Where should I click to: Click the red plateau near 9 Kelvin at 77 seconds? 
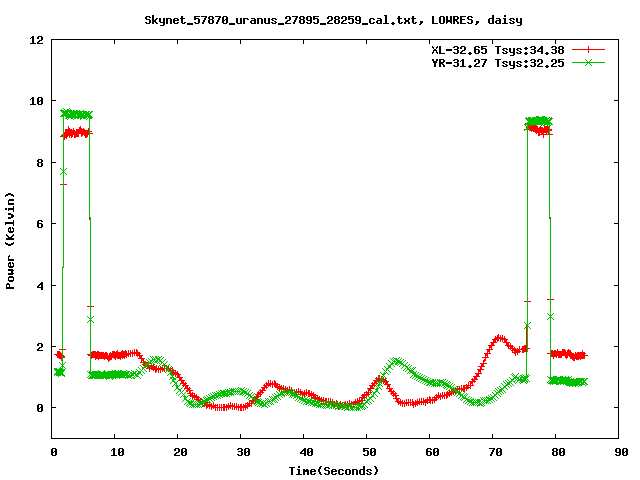(539, 129)
